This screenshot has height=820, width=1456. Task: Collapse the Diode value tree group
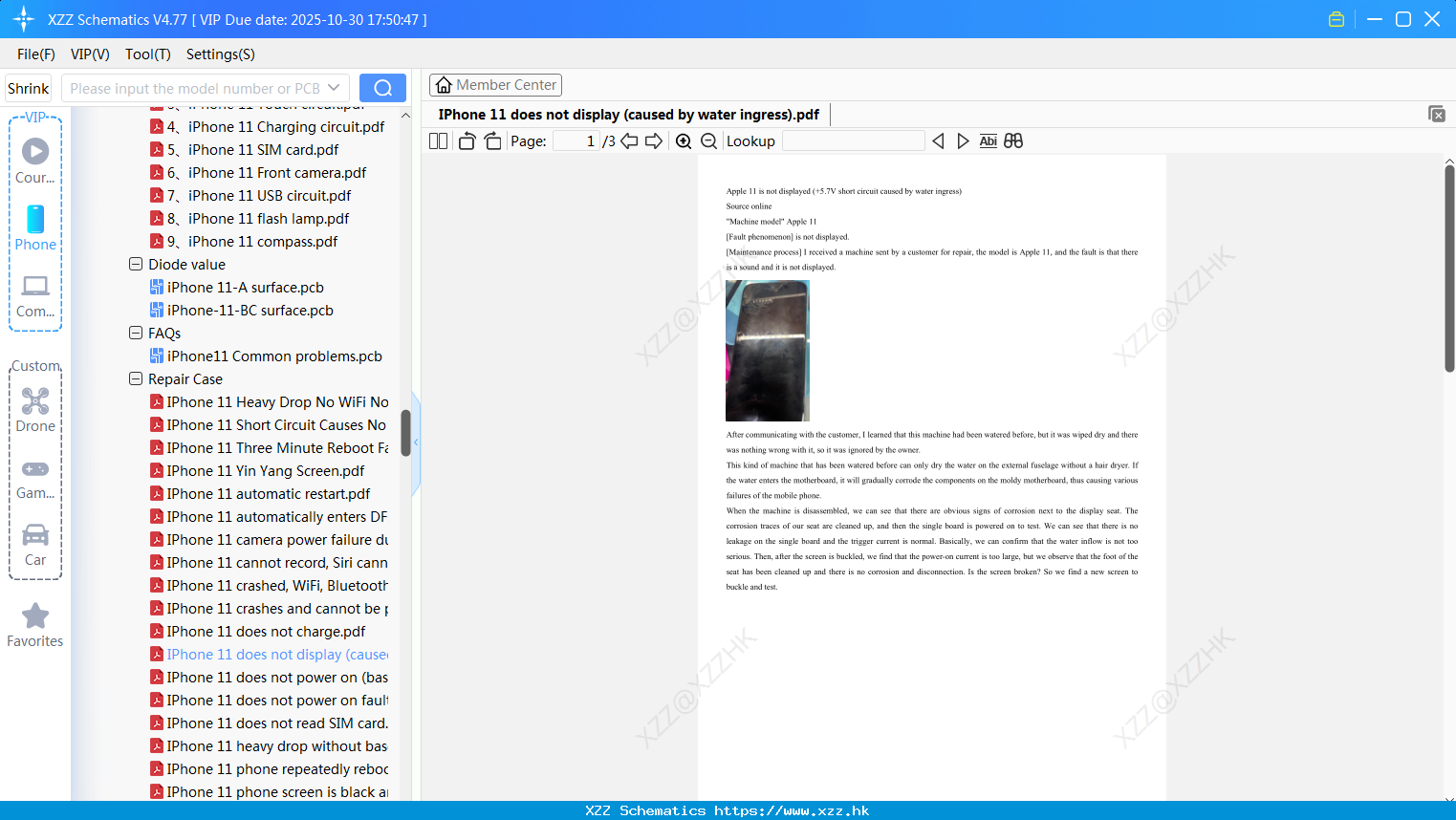pyautogui.click(x=136, y=264)
